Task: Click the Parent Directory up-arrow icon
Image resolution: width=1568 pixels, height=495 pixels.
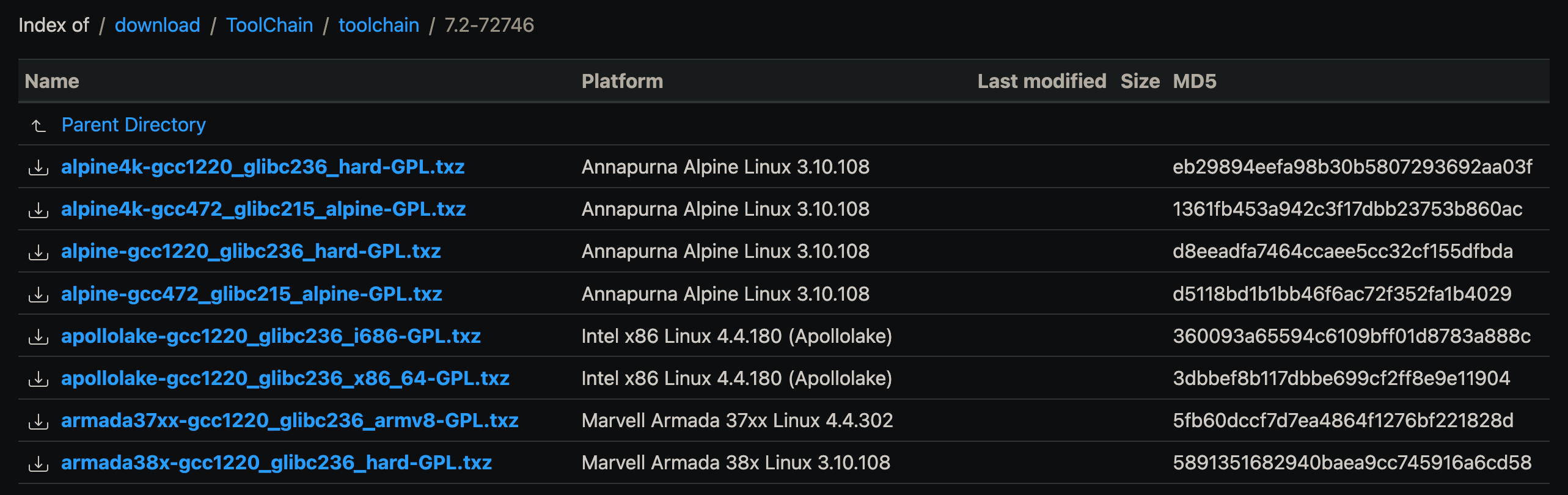Action: (38, 125)
